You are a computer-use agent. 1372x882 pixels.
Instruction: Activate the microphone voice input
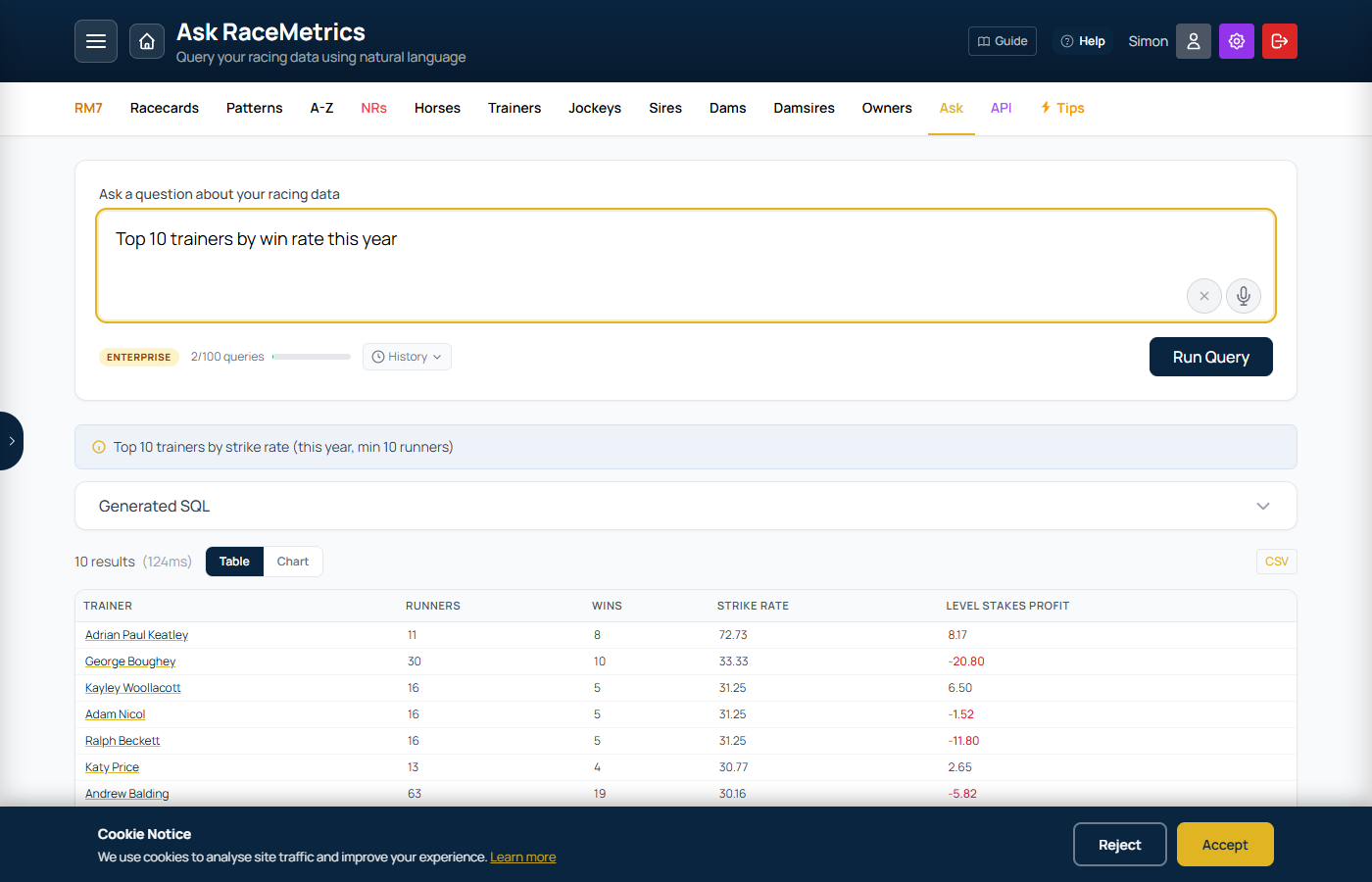click(1243, 295)
